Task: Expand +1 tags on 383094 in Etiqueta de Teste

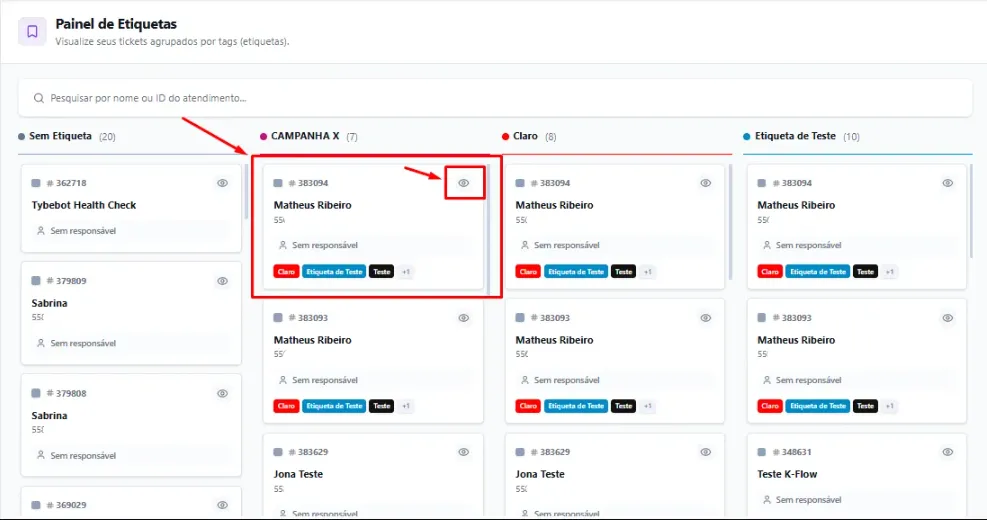Action: coord(889,272)
